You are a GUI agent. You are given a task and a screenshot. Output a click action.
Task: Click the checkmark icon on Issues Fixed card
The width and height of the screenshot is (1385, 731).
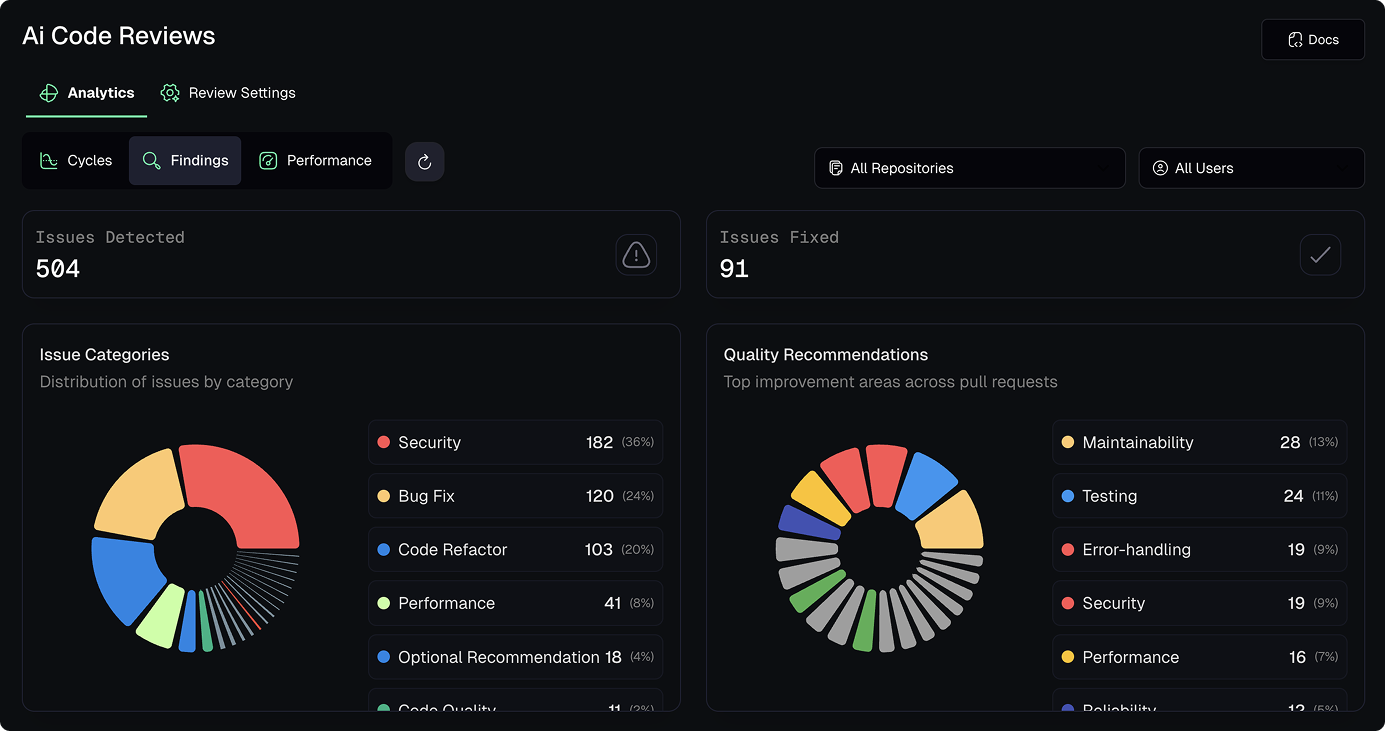tap(1320, 255)
